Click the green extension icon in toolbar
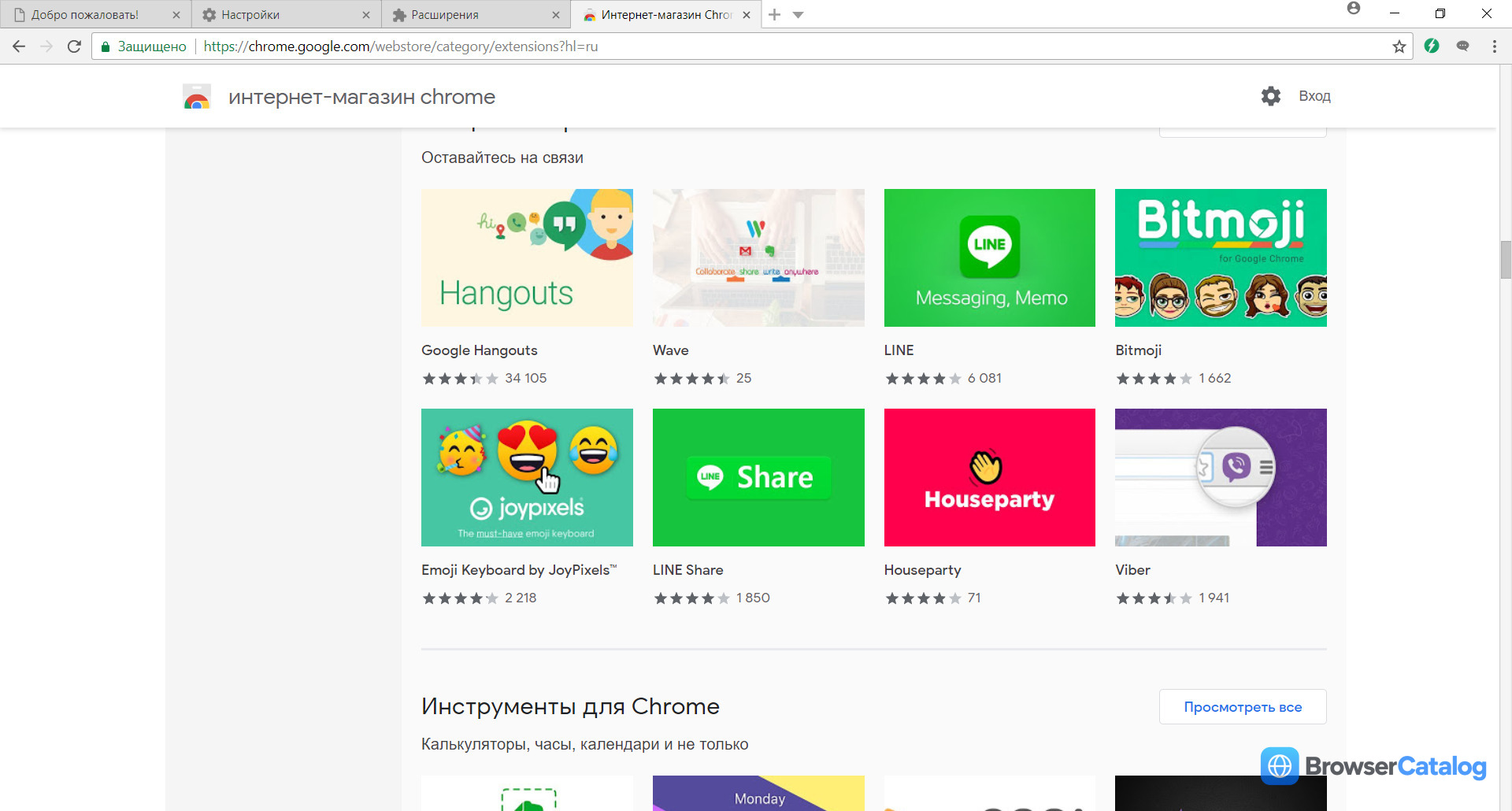 [1432, 46]
